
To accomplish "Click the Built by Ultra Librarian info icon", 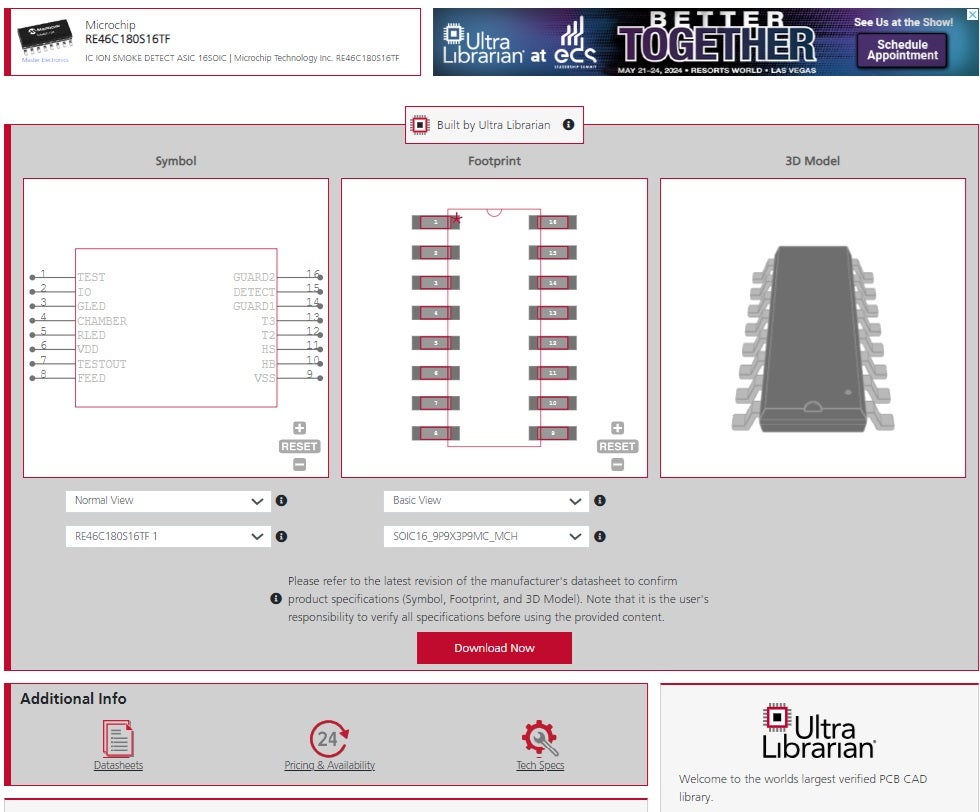I will pyautogui.click(x=568, y=124).
